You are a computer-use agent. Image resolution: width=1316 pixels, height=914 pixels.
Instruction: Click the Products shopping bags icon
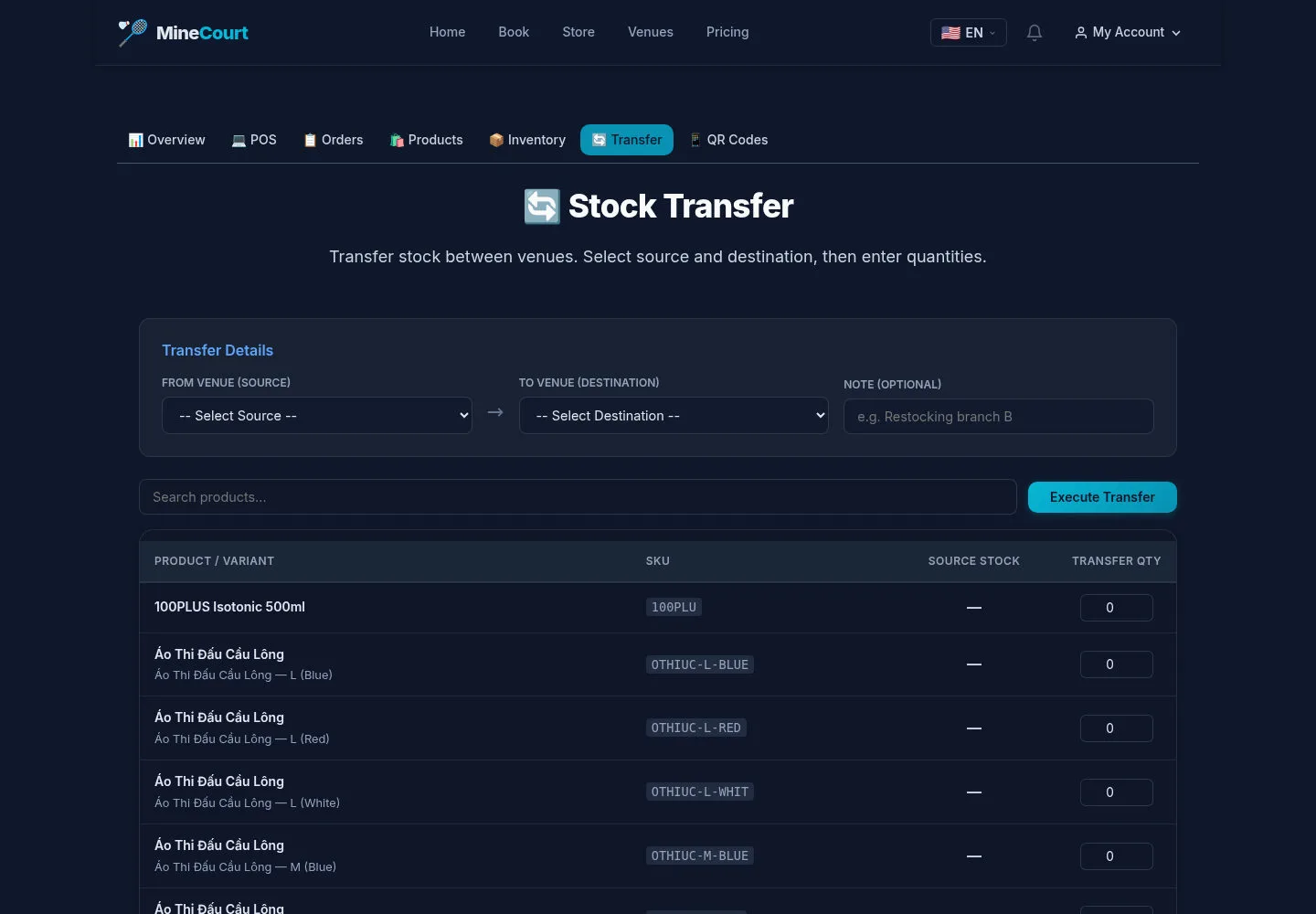tap(397, 140)
